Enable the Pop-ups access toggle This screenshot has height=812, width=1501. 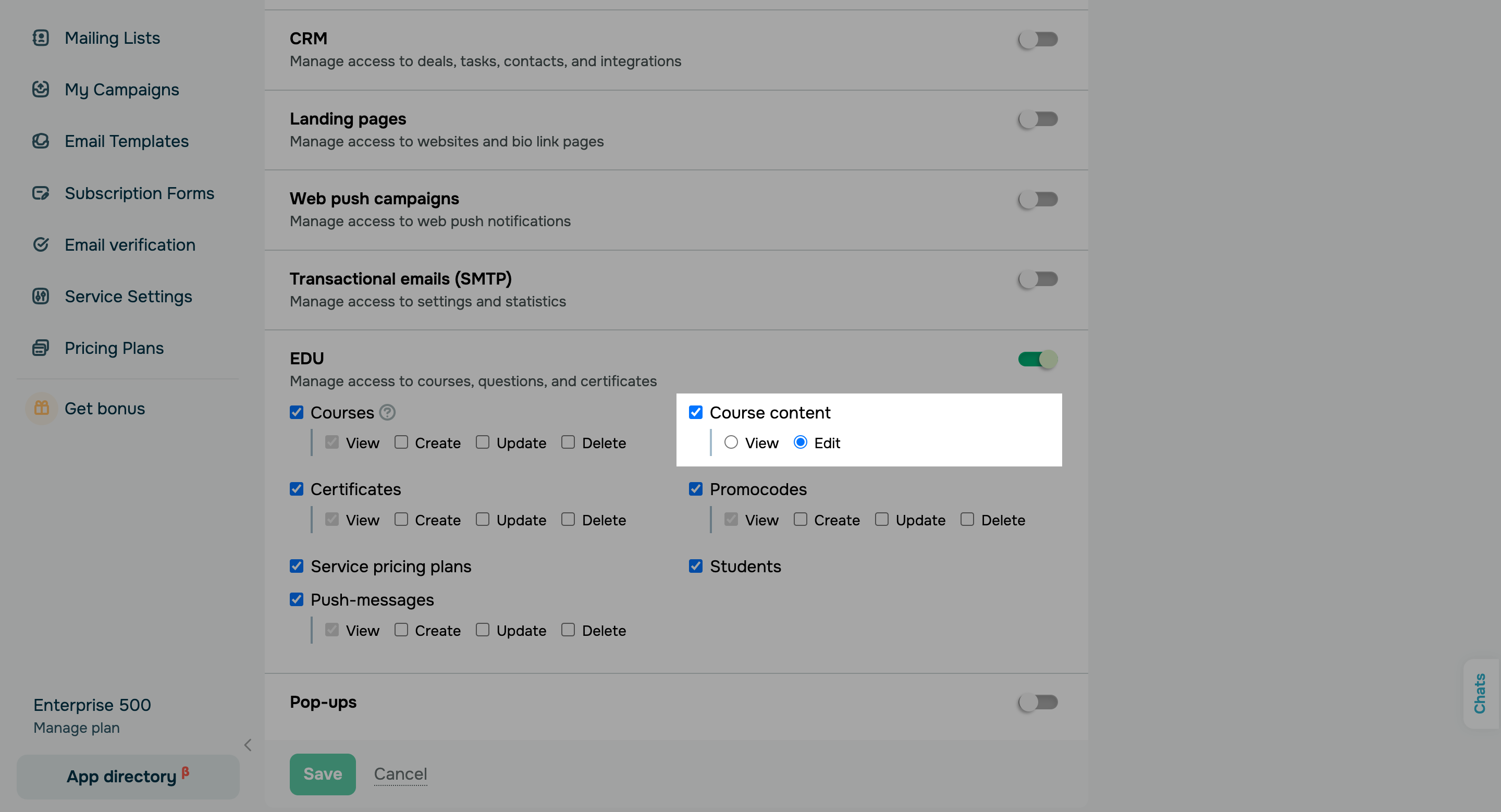coord(1038,703)
